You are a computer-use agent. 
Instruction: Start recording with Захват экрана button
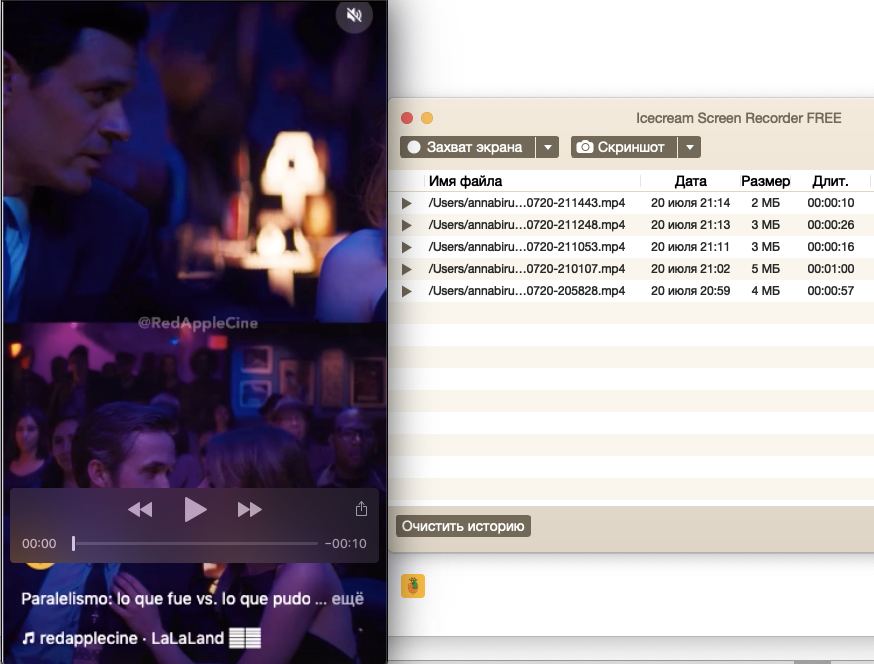467,147
